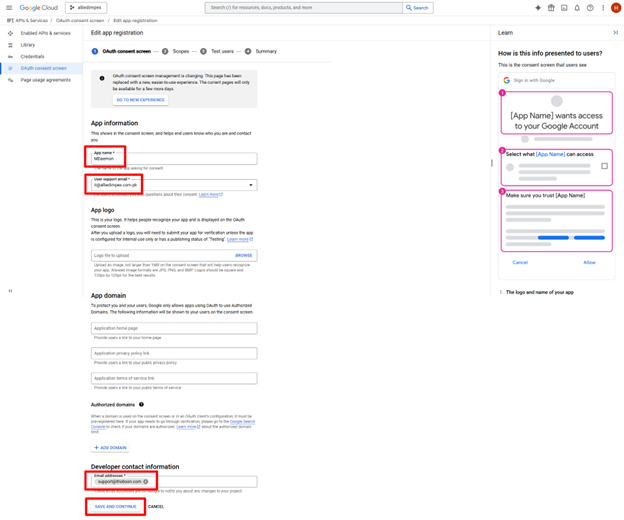The height and width of the screenshot is (520, 624).
Task: Click the Save and Continue button
Action: [x=115, y=506]
